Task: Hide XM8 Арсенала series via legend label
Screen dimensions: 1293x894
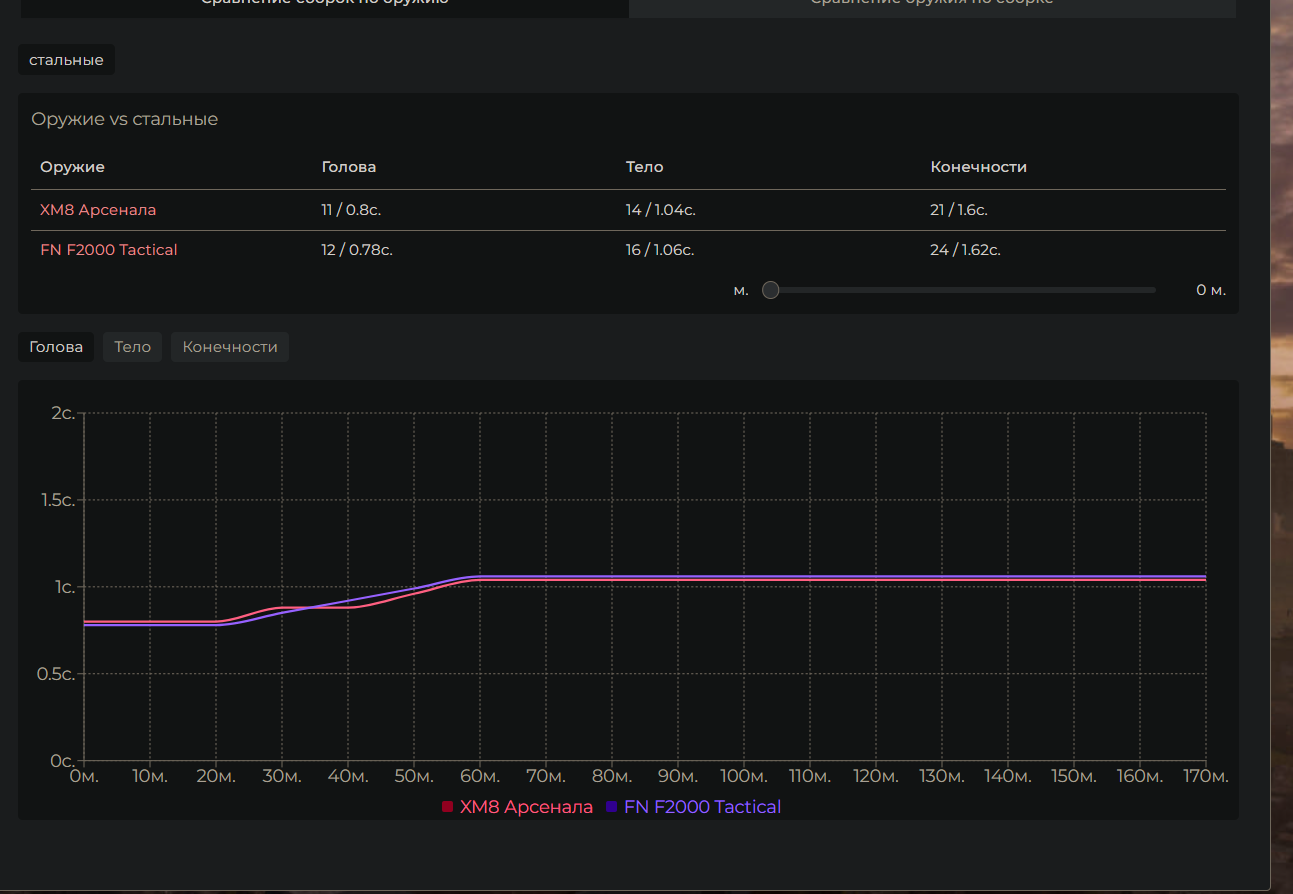Action: click(526, 807)
